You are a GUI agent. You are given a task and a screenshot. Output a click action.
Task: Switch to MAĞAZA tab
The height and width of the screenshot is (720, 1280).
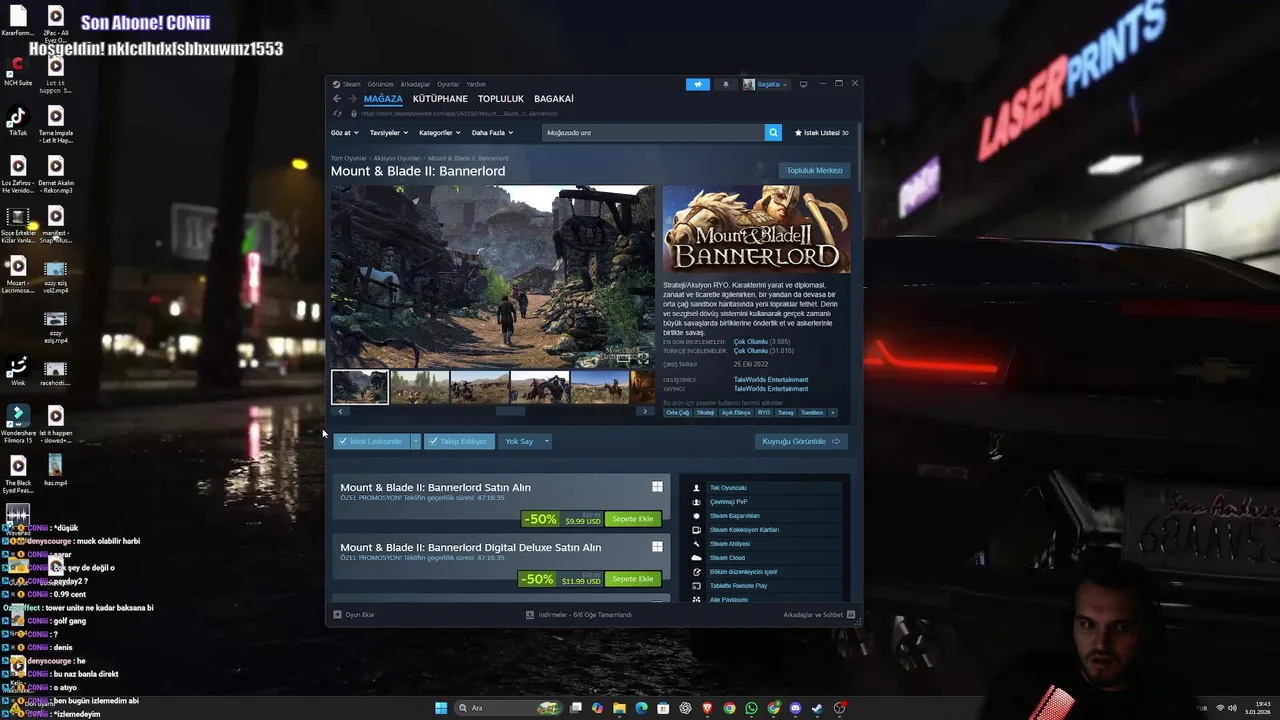tap(383, 99)
